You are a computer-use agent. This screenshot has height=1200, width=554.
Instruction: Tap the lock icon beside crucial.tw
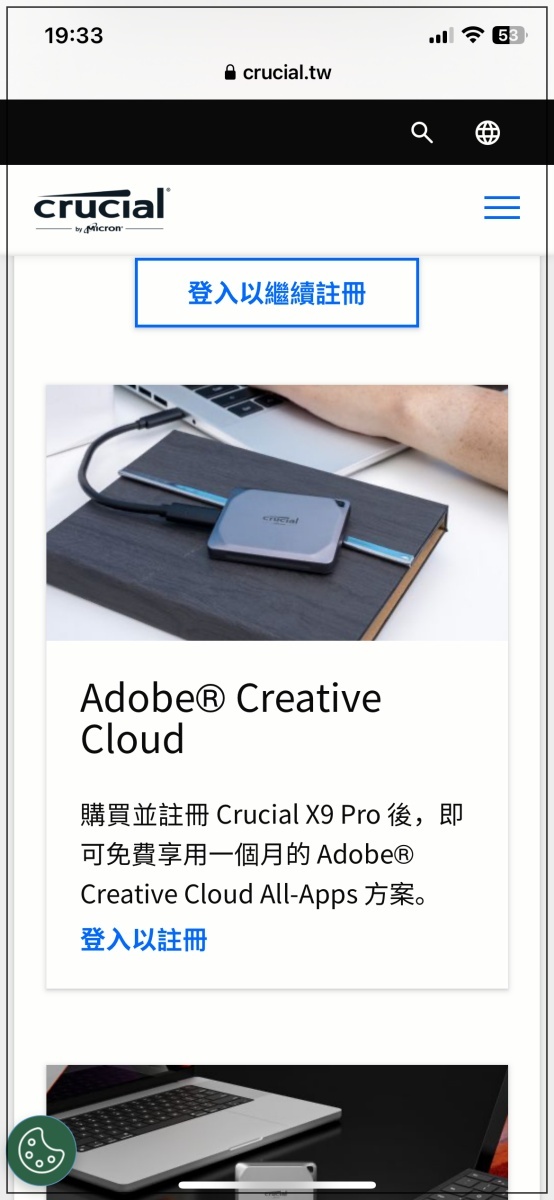[x=230, y=73]
